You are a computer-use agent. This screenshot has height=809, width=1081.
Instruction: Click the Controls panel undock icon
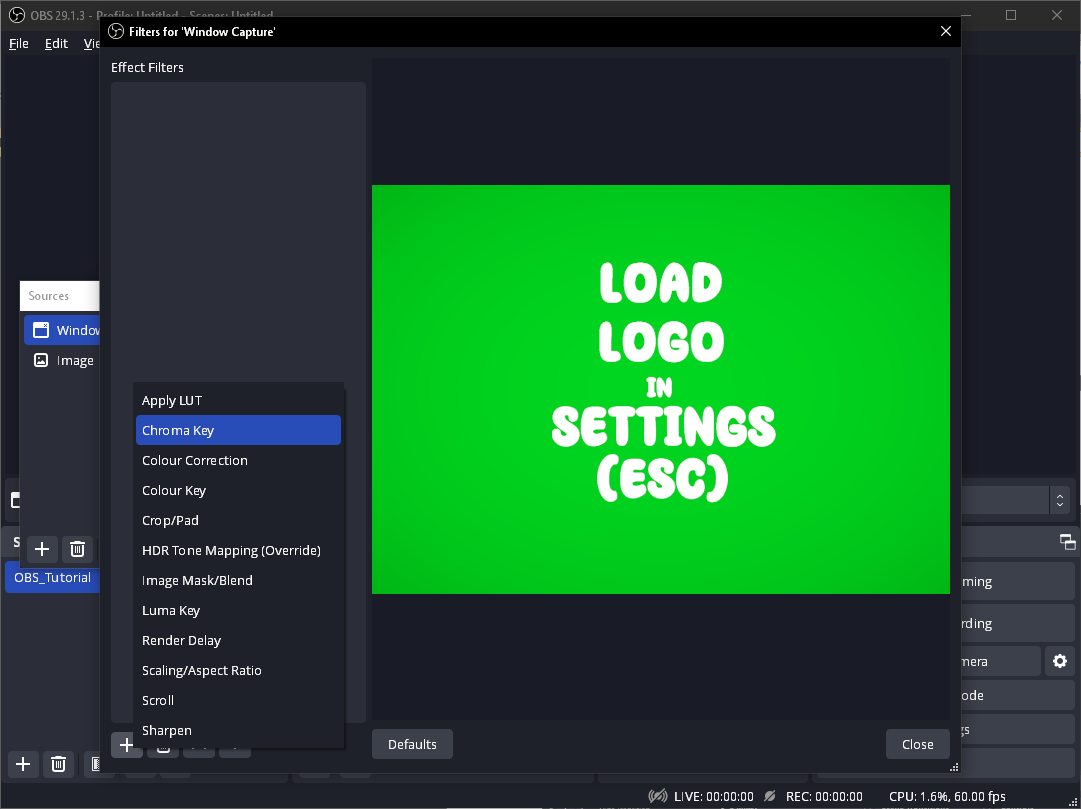pyautogui.click(x=1068, y=542)
